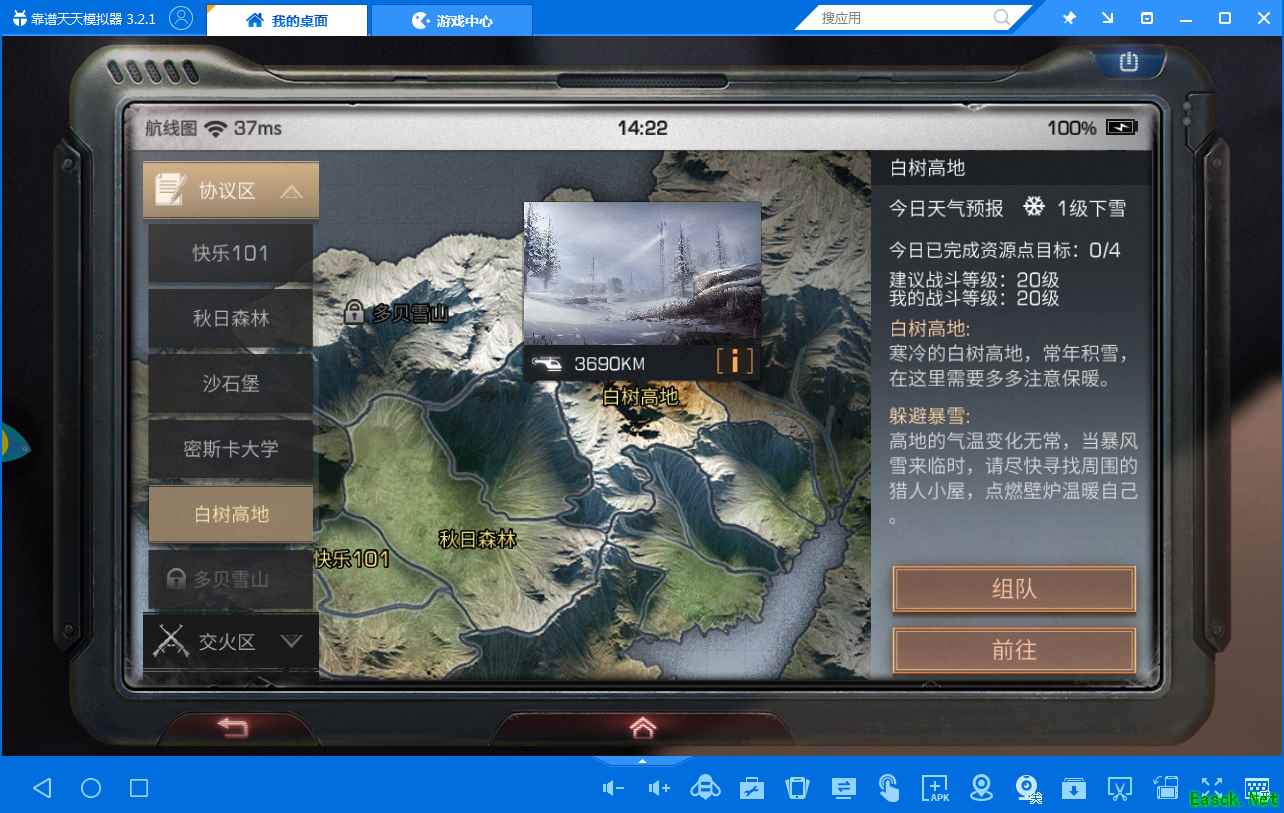Viewport: 1284px width, 813px height.
Task: Select 沙石堡 from the area list
Action: (x=231, y=384)
